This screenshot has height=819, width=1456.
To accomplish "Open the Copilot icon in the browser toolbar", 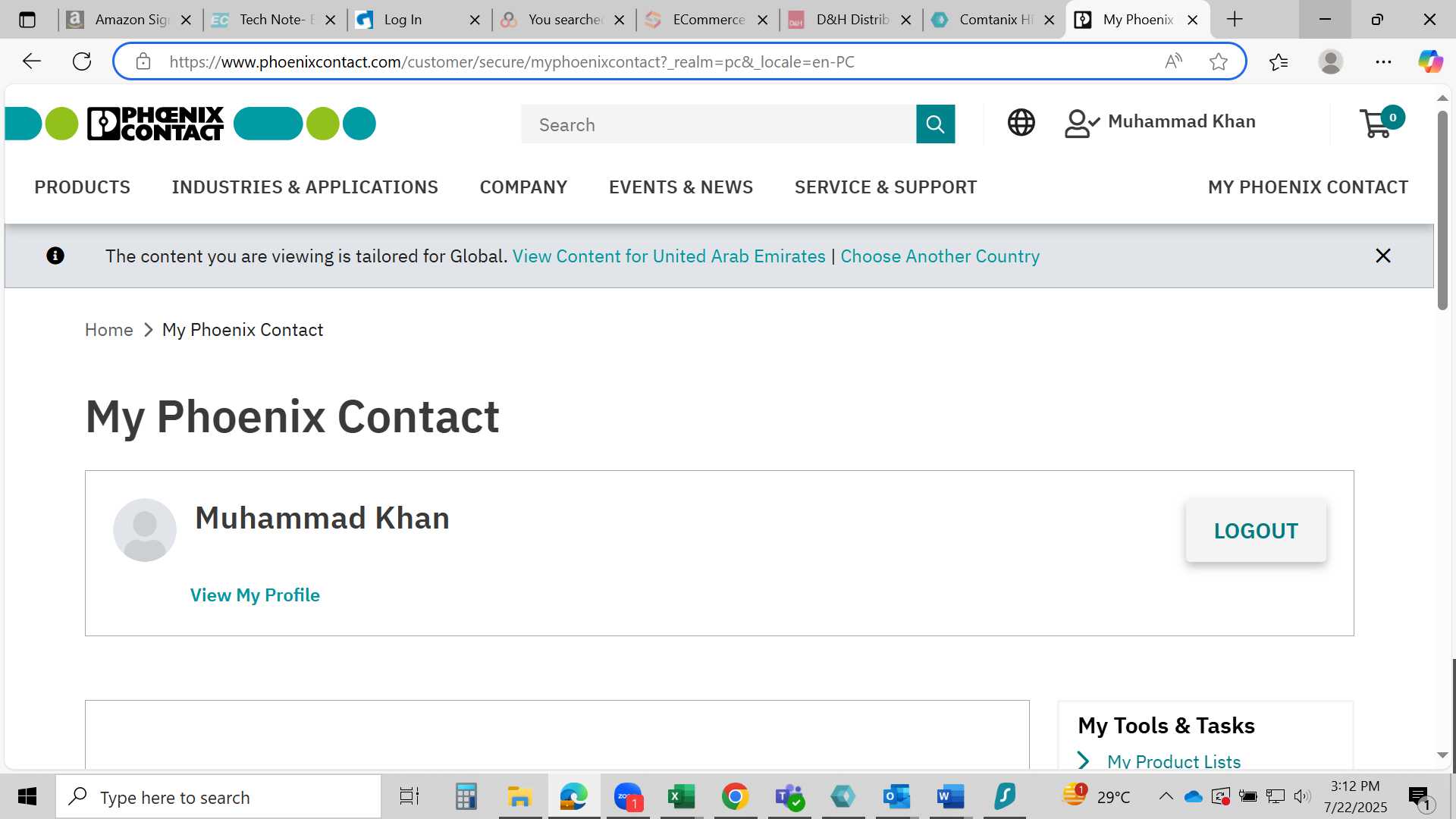I will [x=1430, y=61].
